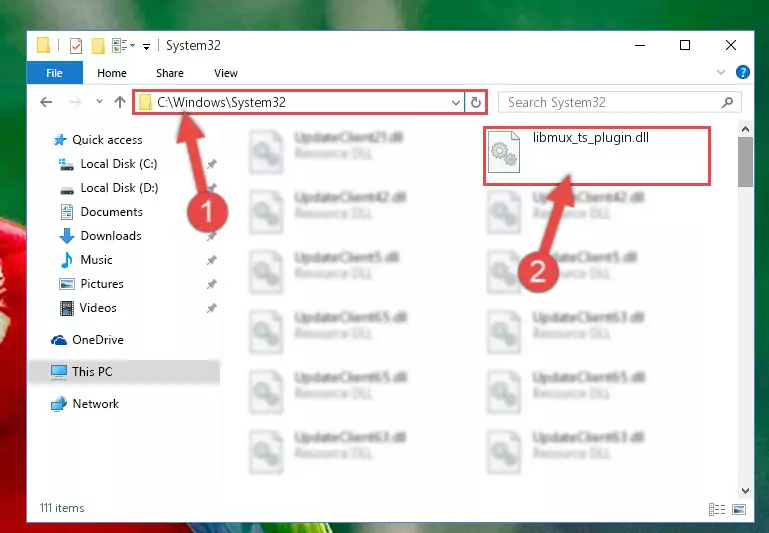
Task: Click the New Folder quick access icon
Action: tap(98, 46)
